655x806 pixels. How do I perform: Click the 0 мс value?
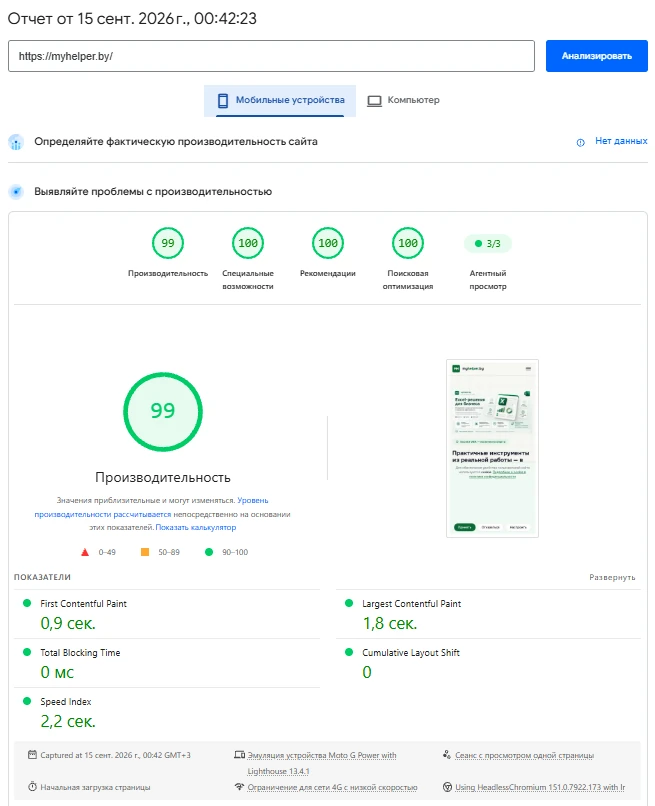(57, 672)
